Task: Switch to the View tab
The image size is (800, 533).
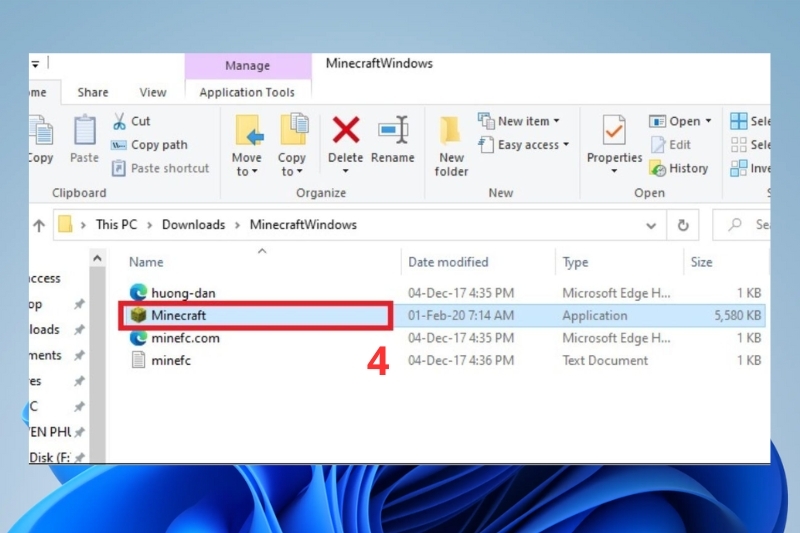Action: click(x=153, y=92)
